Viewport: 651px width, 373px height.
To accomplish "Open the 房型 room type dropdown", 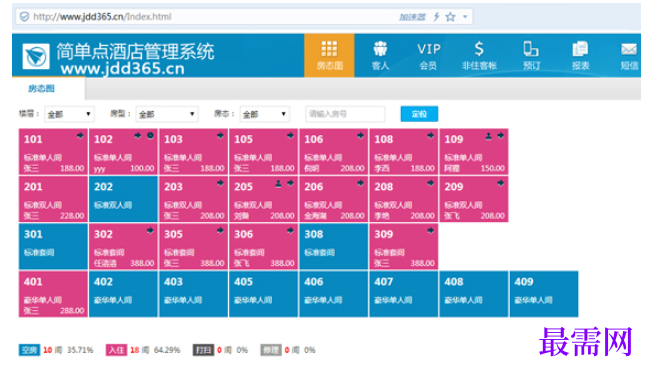I will (x=167, y=114).
